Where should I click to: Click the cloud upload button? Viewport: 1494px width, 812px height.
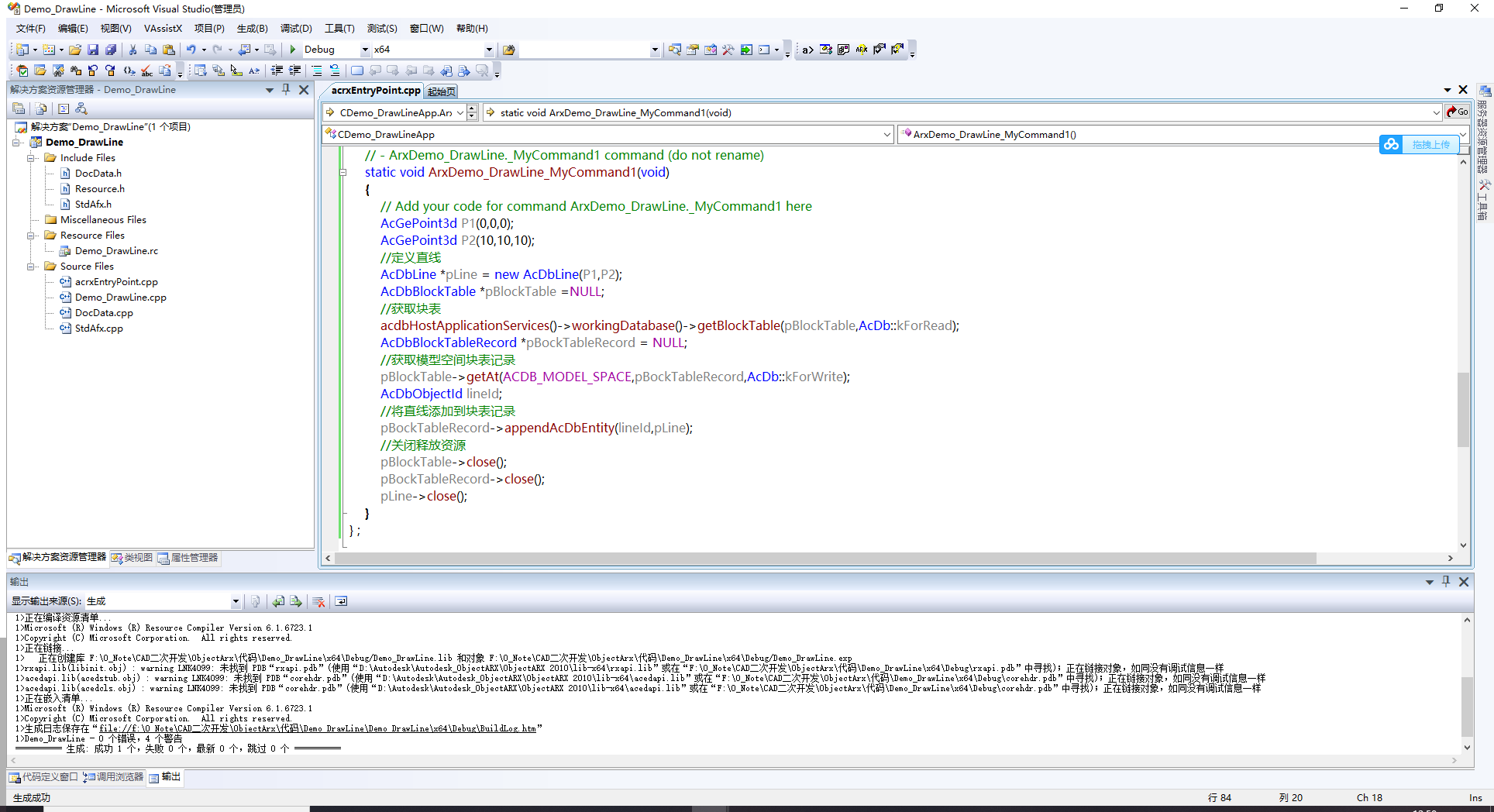click(1420, 145)
